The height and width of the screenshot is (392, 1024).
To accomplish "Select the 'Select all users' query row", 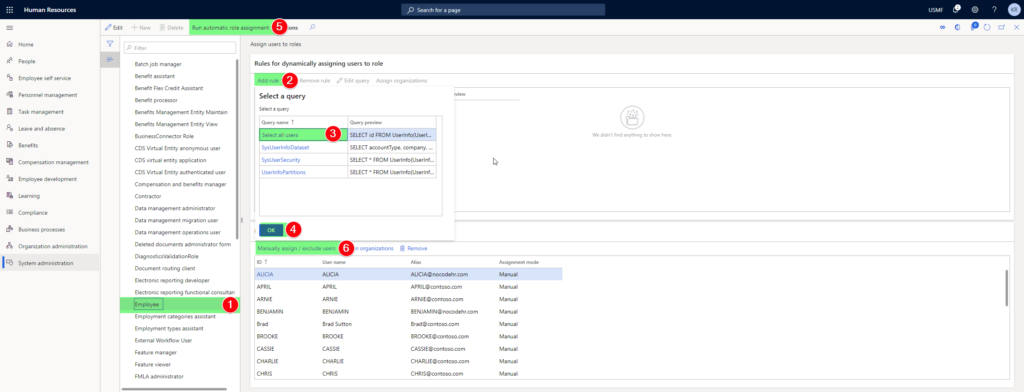I will click(347, 135).
